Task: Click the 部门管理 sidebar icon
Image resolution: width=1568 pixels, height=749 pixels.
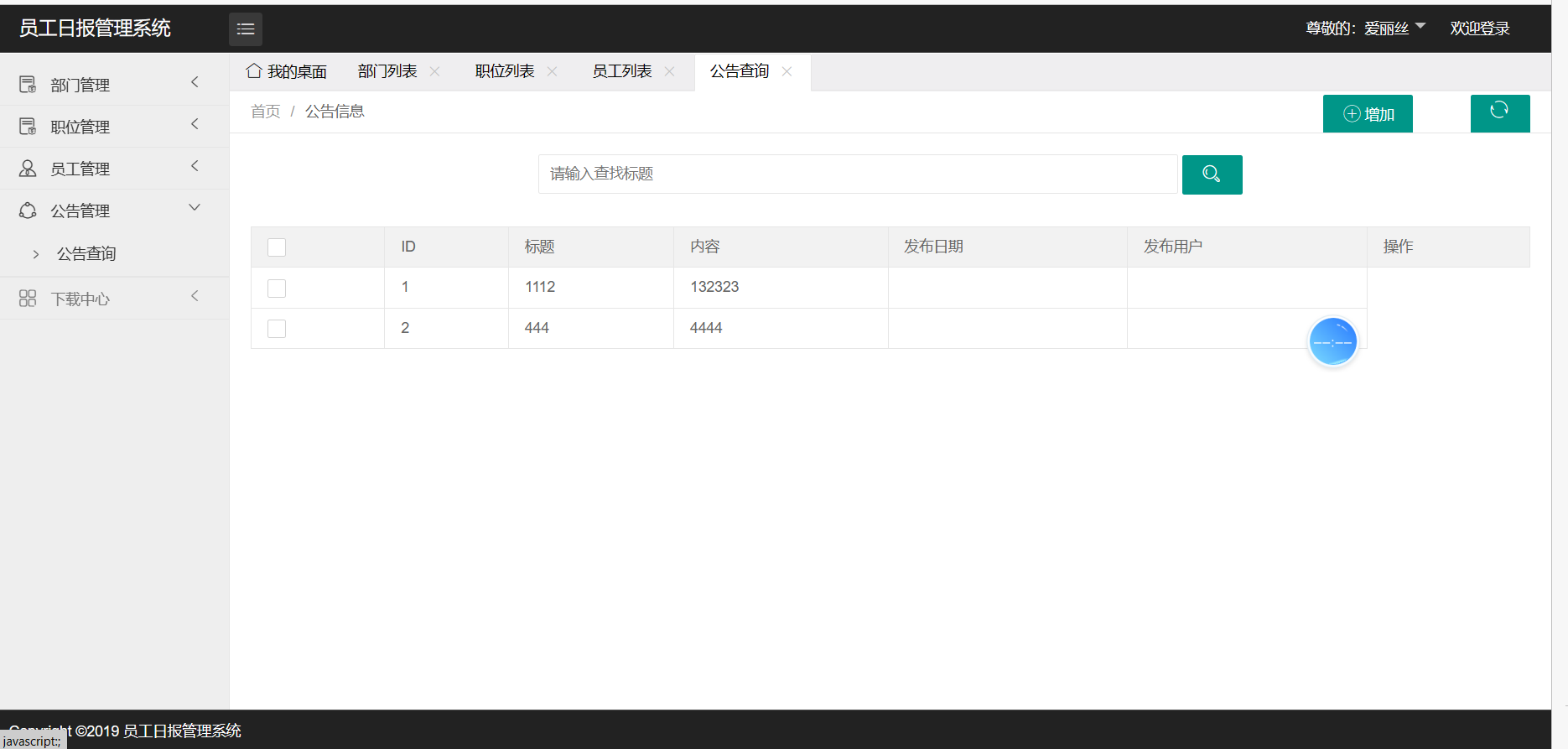Action: click(28, 85)
